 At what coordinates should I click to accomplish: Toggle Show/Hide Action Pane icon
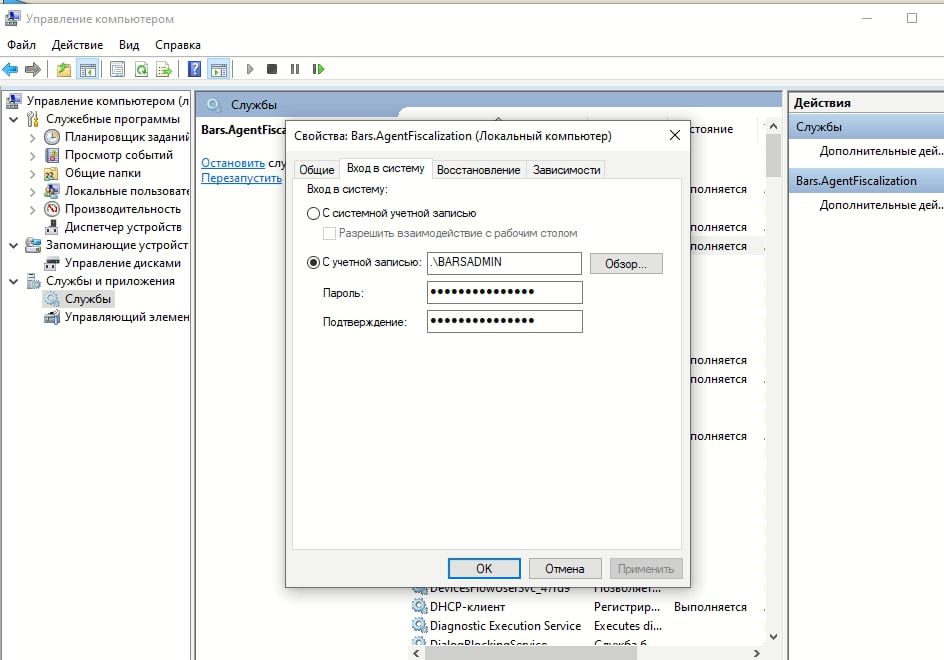point(219,69)
